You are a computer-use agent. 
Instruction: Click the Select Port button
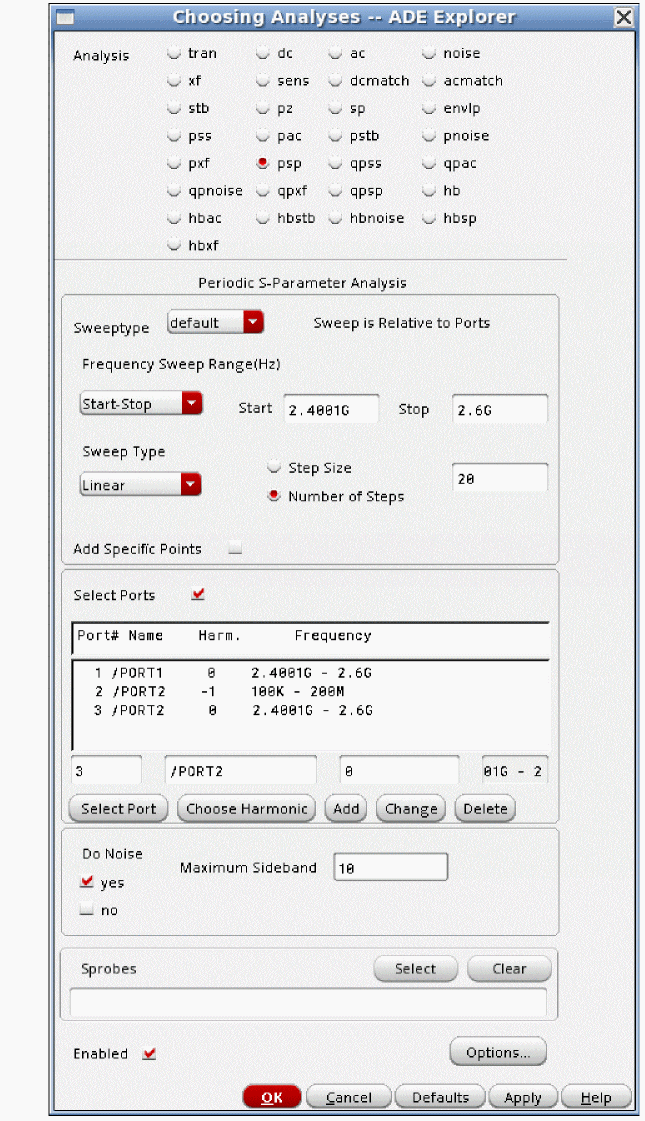[118, 809]
